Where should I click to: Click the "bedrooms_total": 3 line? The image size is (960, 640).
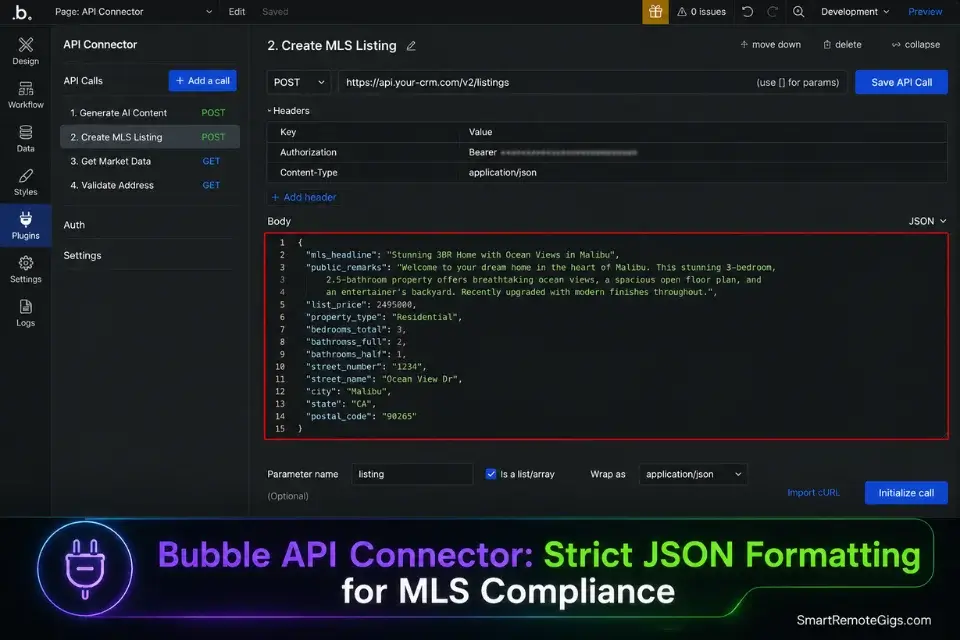tap(355, 329)
